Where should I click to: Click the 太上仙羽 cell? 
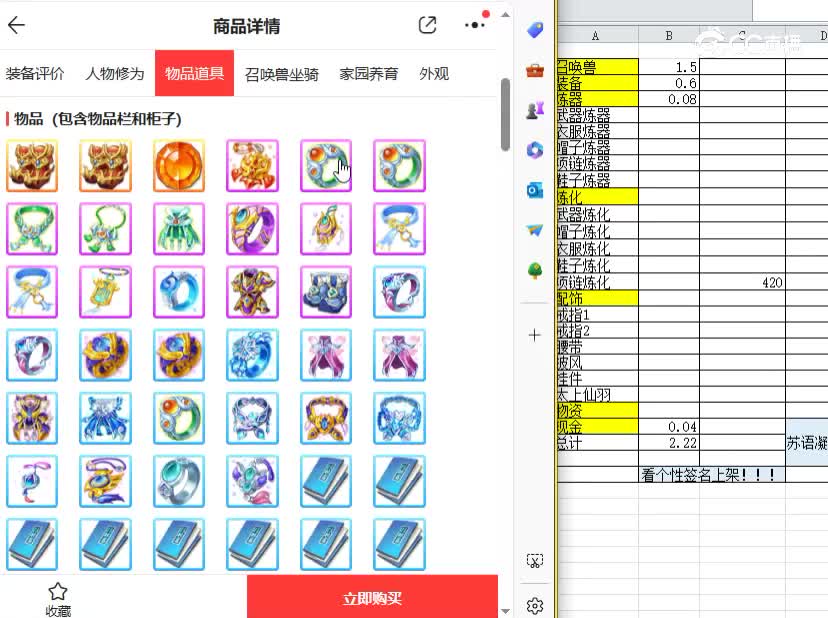click(x=598, y=395)
